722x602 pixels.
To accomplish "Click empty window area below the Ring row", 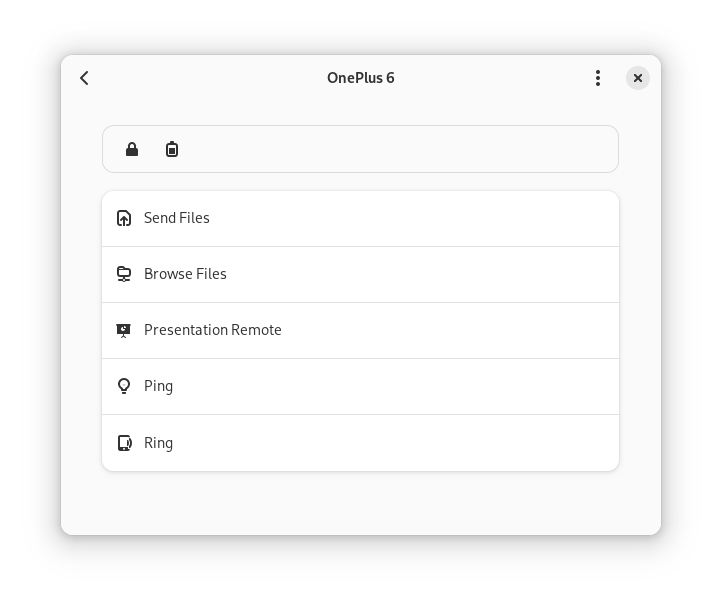I will click(x=360, y=502).
